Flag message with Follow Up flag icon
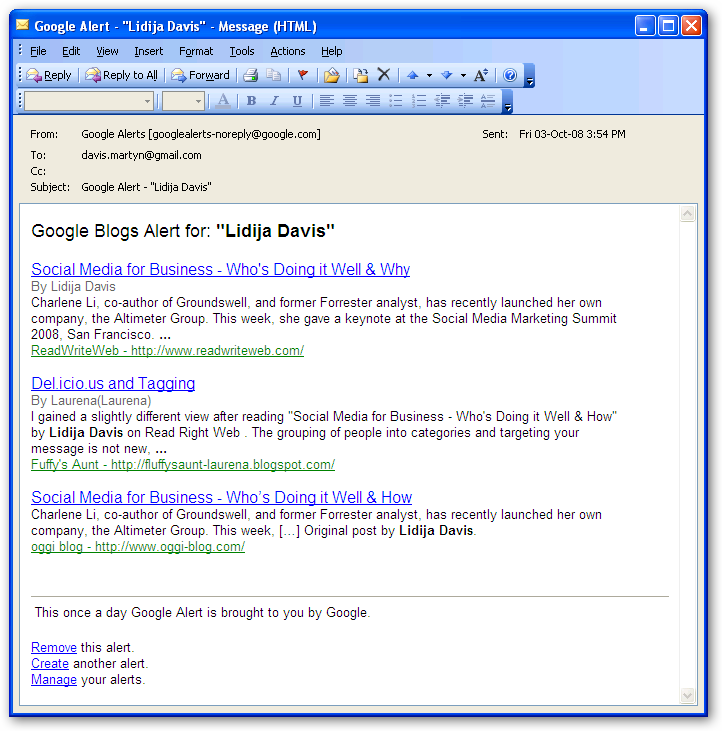 click(303, 75)
